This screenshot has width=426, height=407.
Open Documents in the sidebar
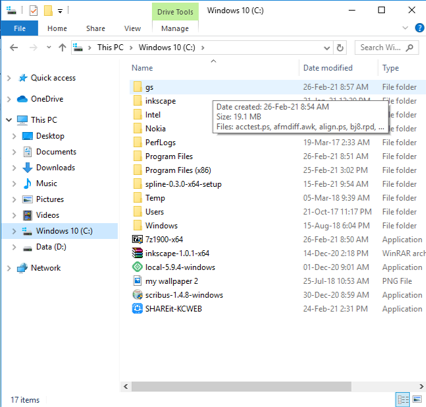pos(56,152)
